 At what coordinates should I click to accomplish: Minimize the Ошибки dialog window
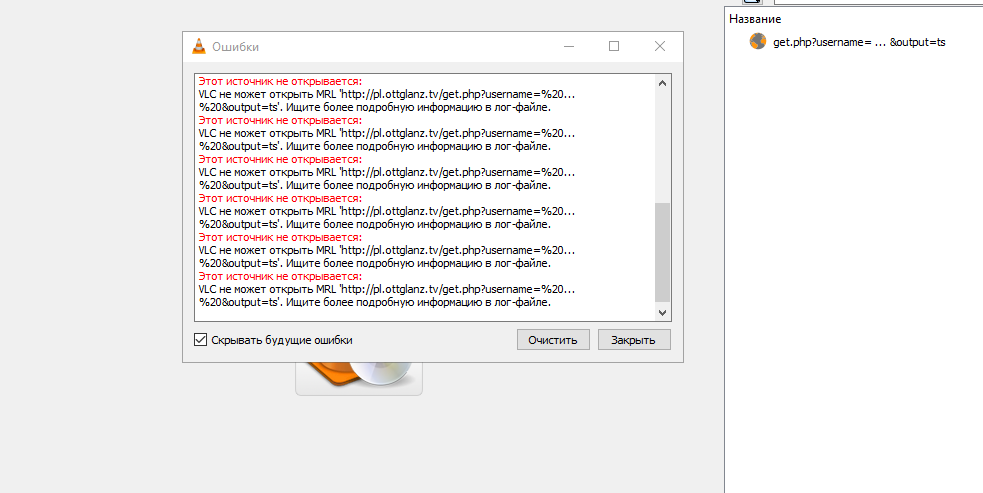[569, 46]
